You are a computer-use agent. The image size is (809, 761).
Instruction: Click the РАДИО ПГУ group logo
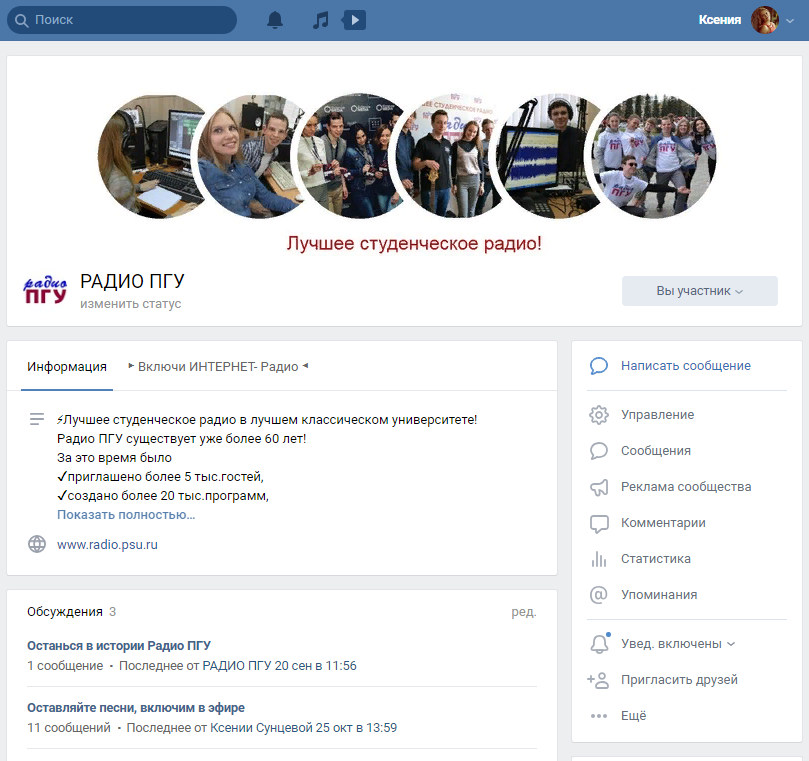point(45,290)
